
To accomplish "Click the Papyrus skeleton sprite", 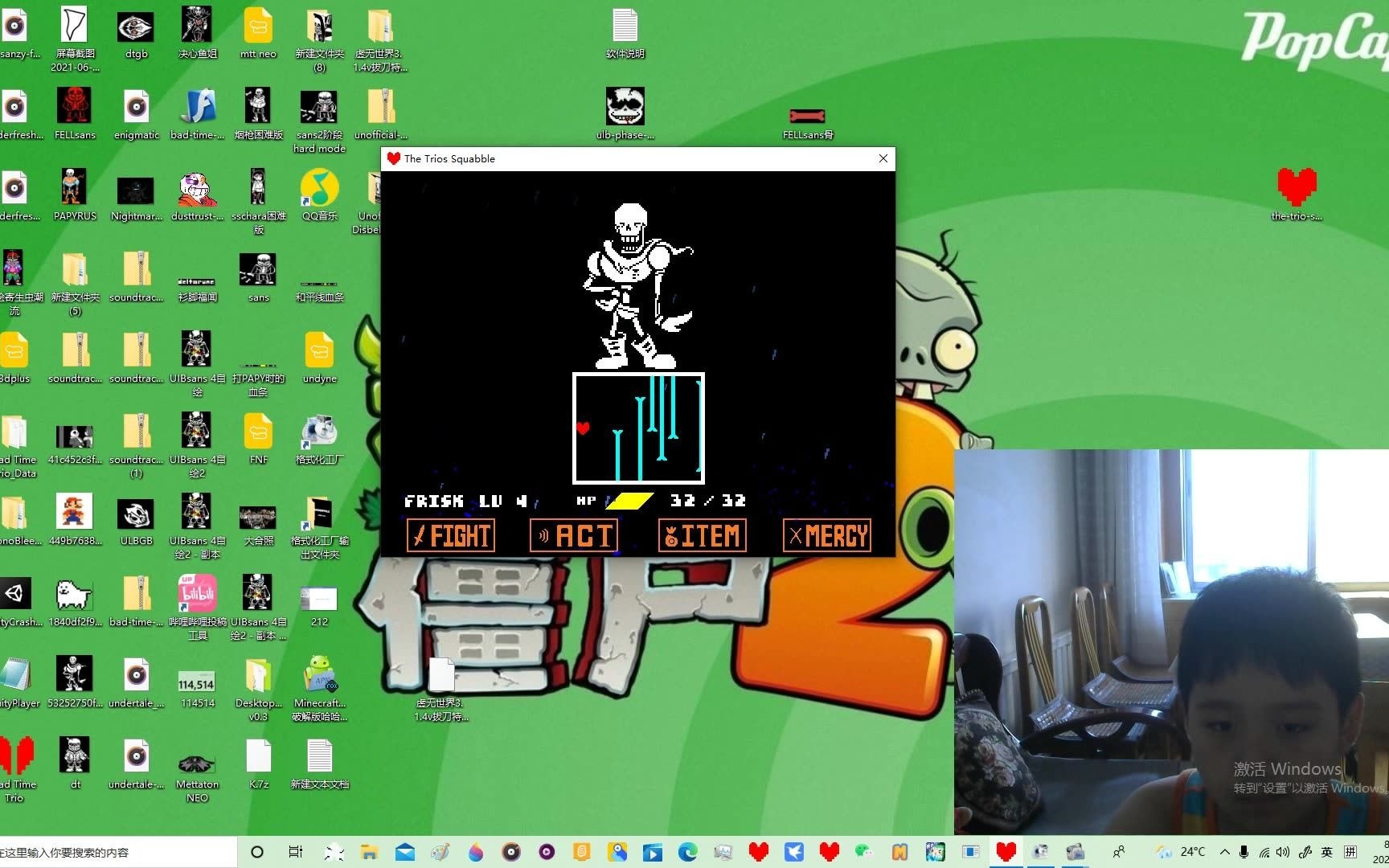I will point(637,285).
